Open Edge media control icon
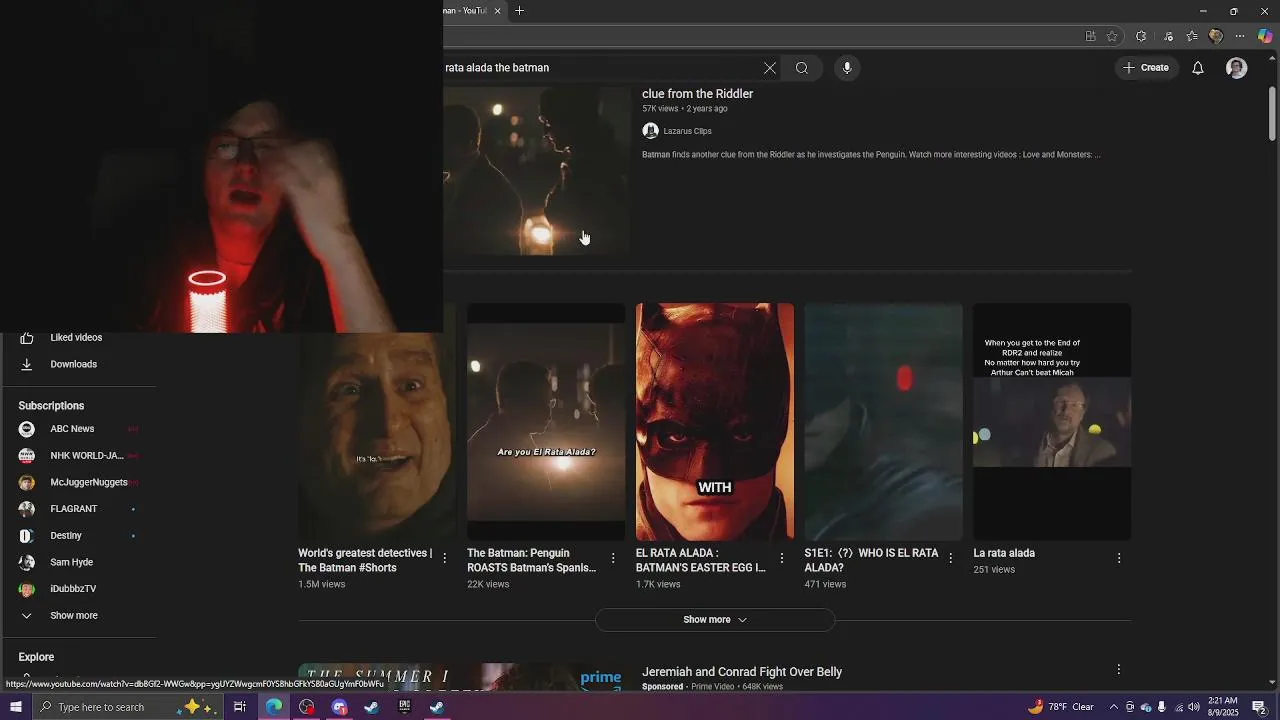 pyautogui.click(x=1168, y=36)
